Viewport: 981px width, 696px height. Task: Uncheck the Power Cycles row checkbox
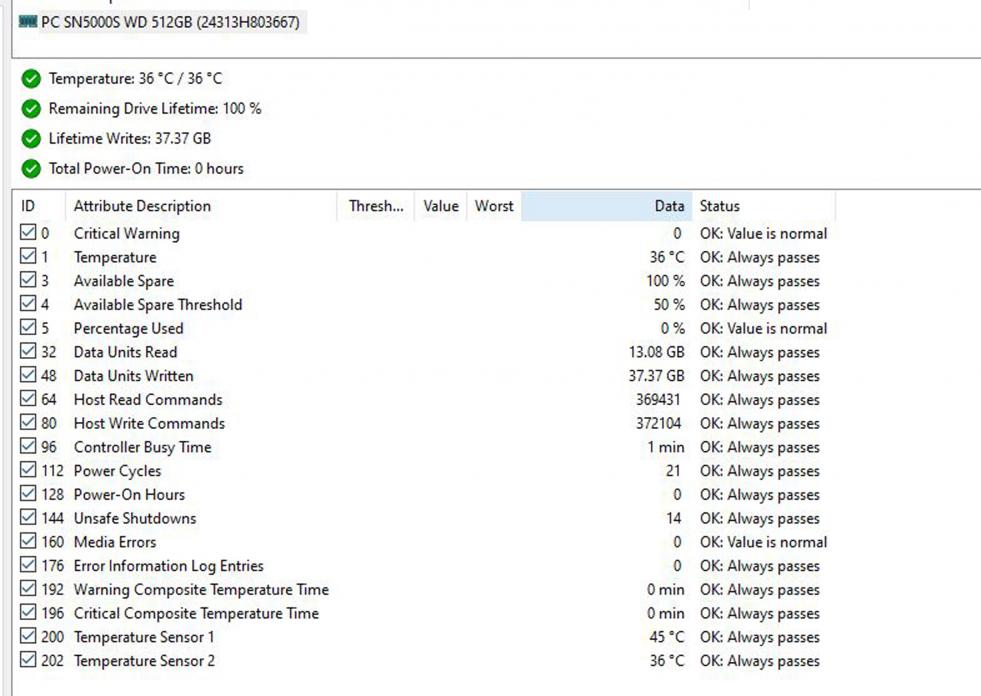pos(28,471)
